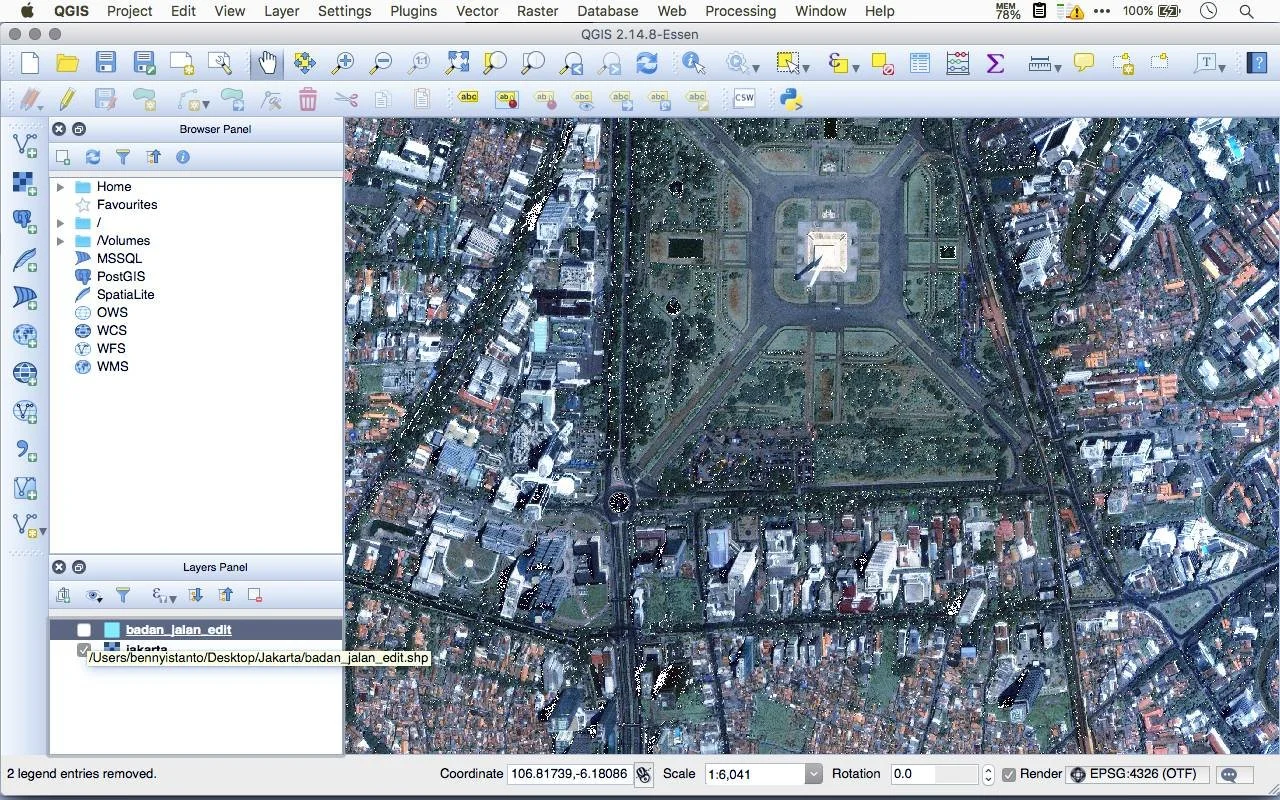Toggle visibility of the jakarta layer
1280x800 pixels.
pyautogui.click(x=84, y=649)
